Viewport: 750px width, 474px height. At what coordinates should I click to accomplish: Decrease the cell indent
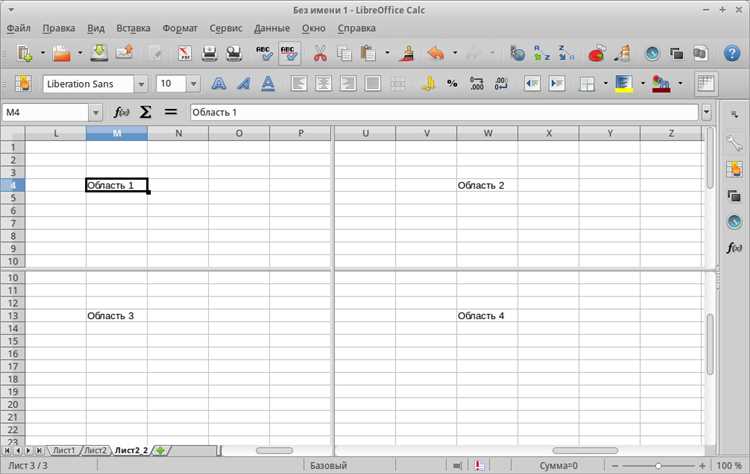click(x=532, y=84)
